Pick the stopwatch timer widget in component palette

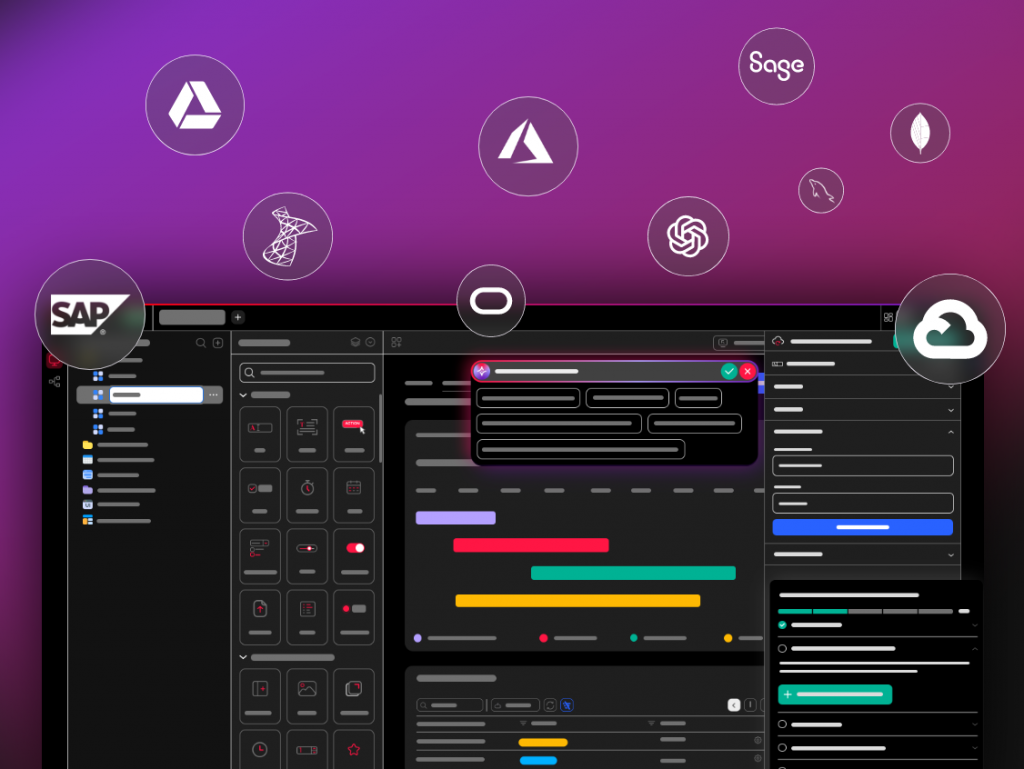[307, 488]
